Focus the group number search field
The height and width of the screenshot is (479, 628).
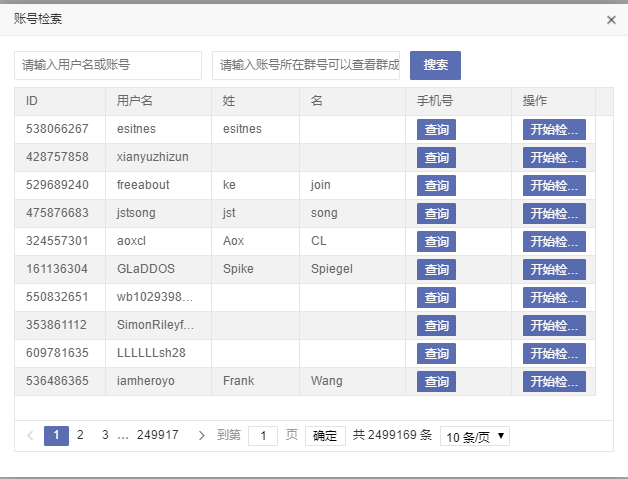pos(306,65)
